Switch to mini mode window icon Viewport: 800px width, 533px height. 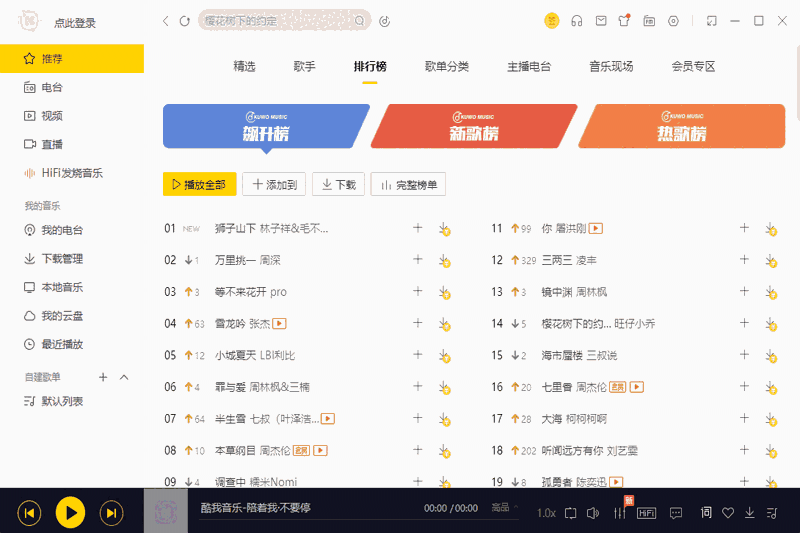pyautogui.click(x=711, y=21)
